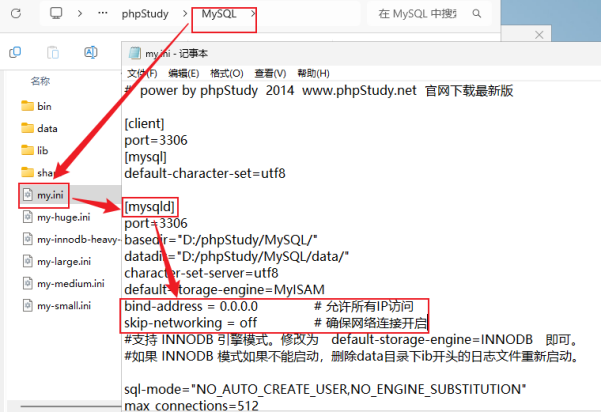Click the power by phpStudy comment line
The height and width of the screenshot is (413, 602).
(x=319, y=91)
